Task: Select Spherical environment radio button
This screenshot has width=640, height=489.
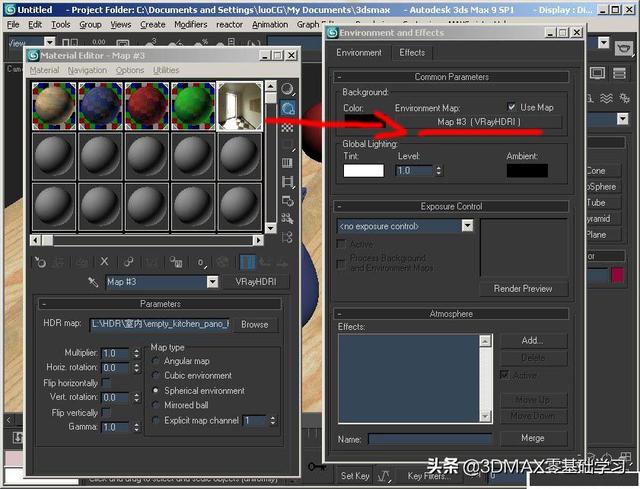Action: point(156,391)
